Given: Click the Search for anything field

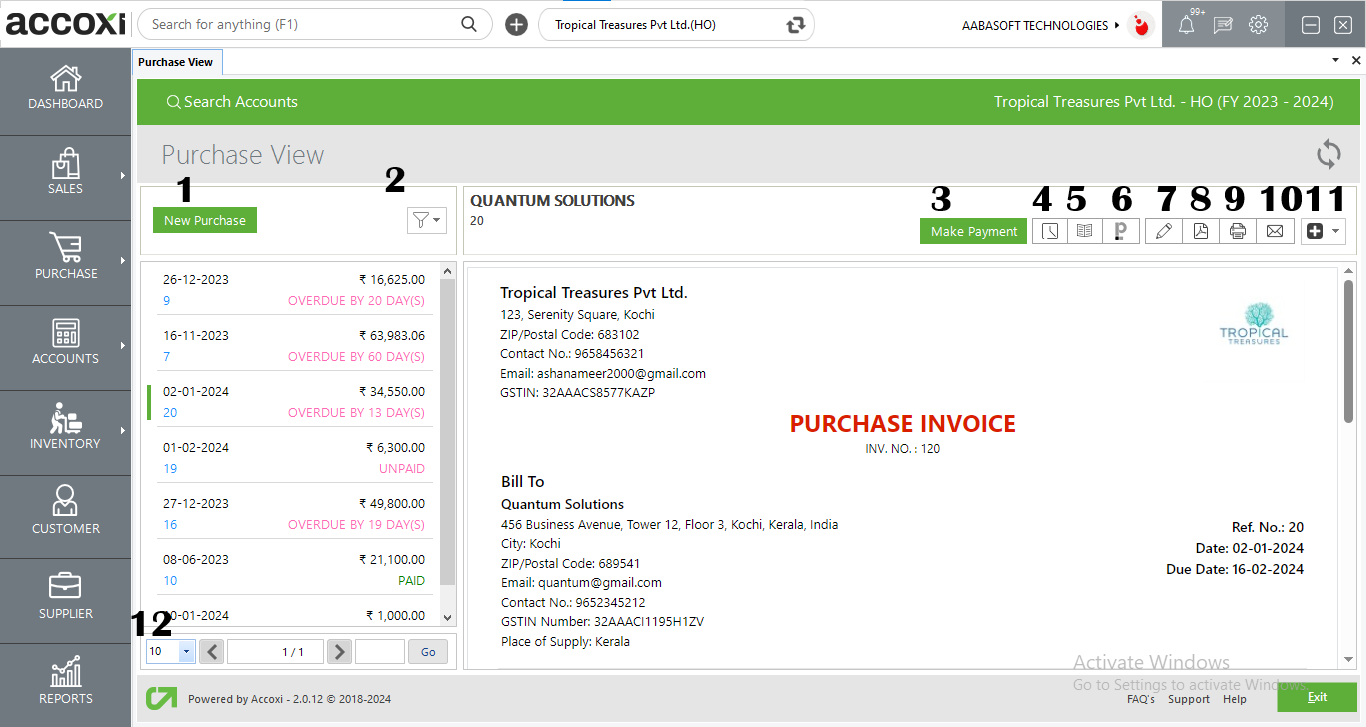Looking at the screenshot, I should [300, 23].
